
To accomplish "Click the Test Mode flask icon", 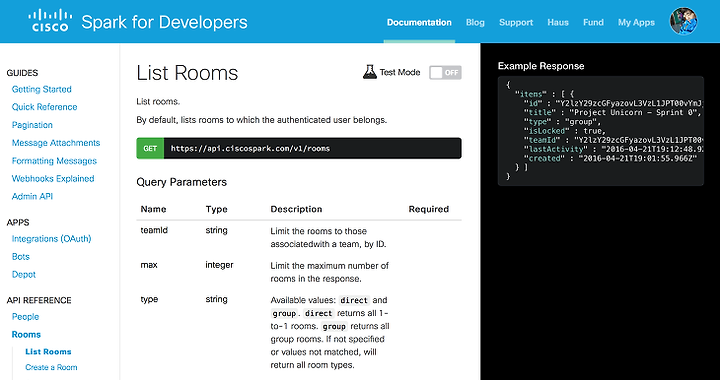I will 370,72.
